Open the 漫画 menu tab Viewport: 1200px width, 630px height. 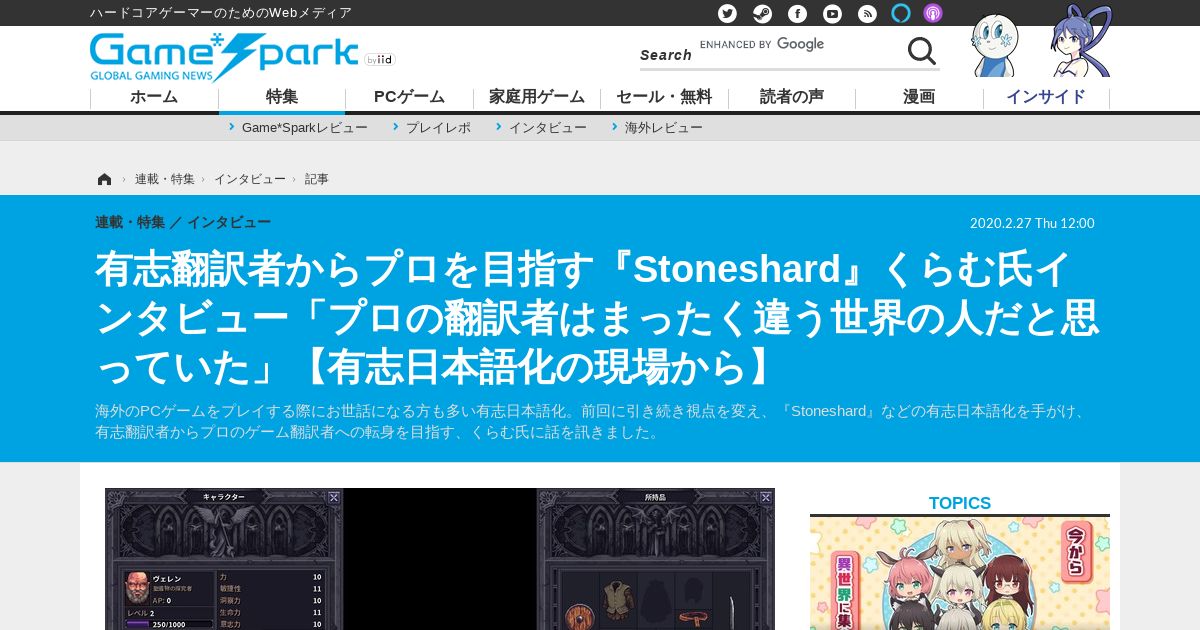pyautogui.click(x=919, y=97)
